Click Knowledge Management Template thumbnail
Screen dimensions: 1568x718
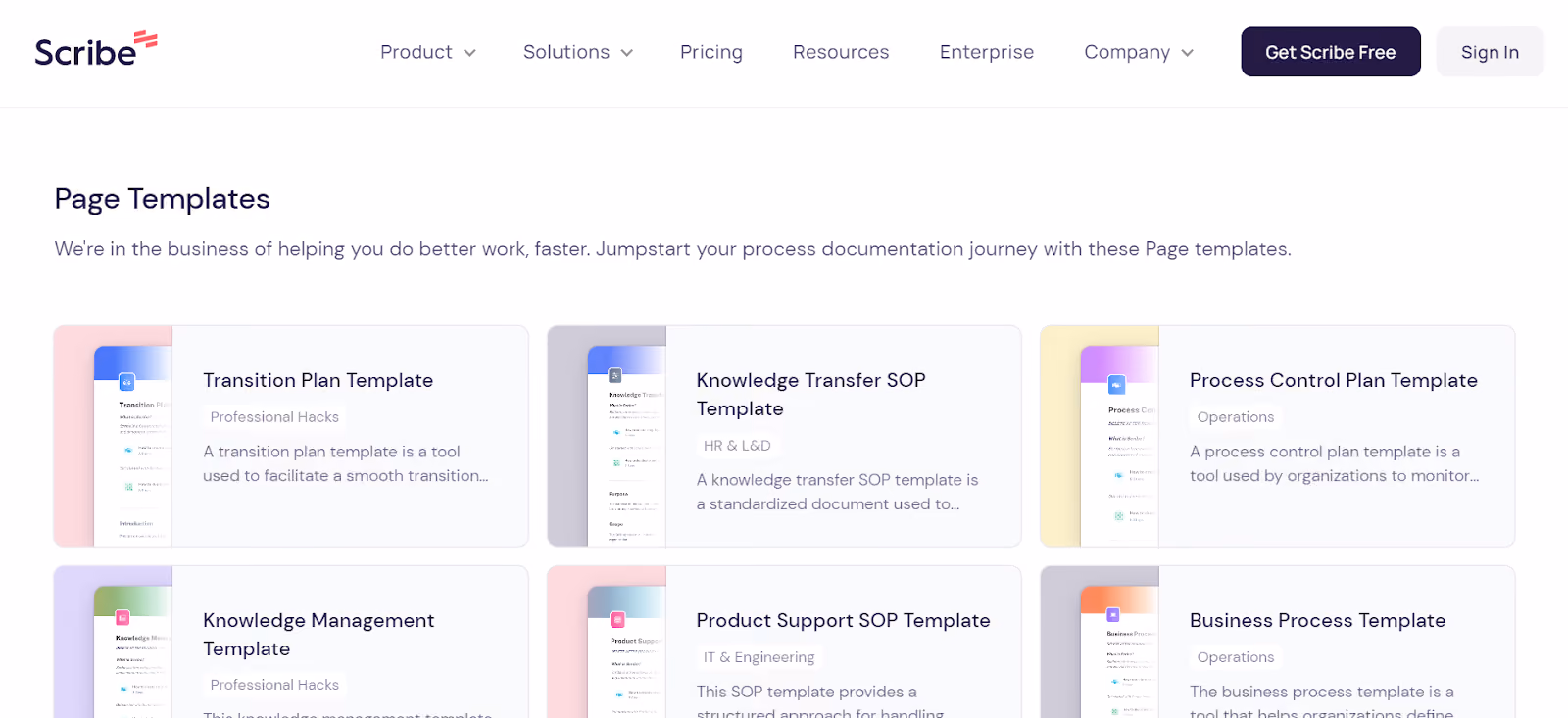click(x=114, y=642)
